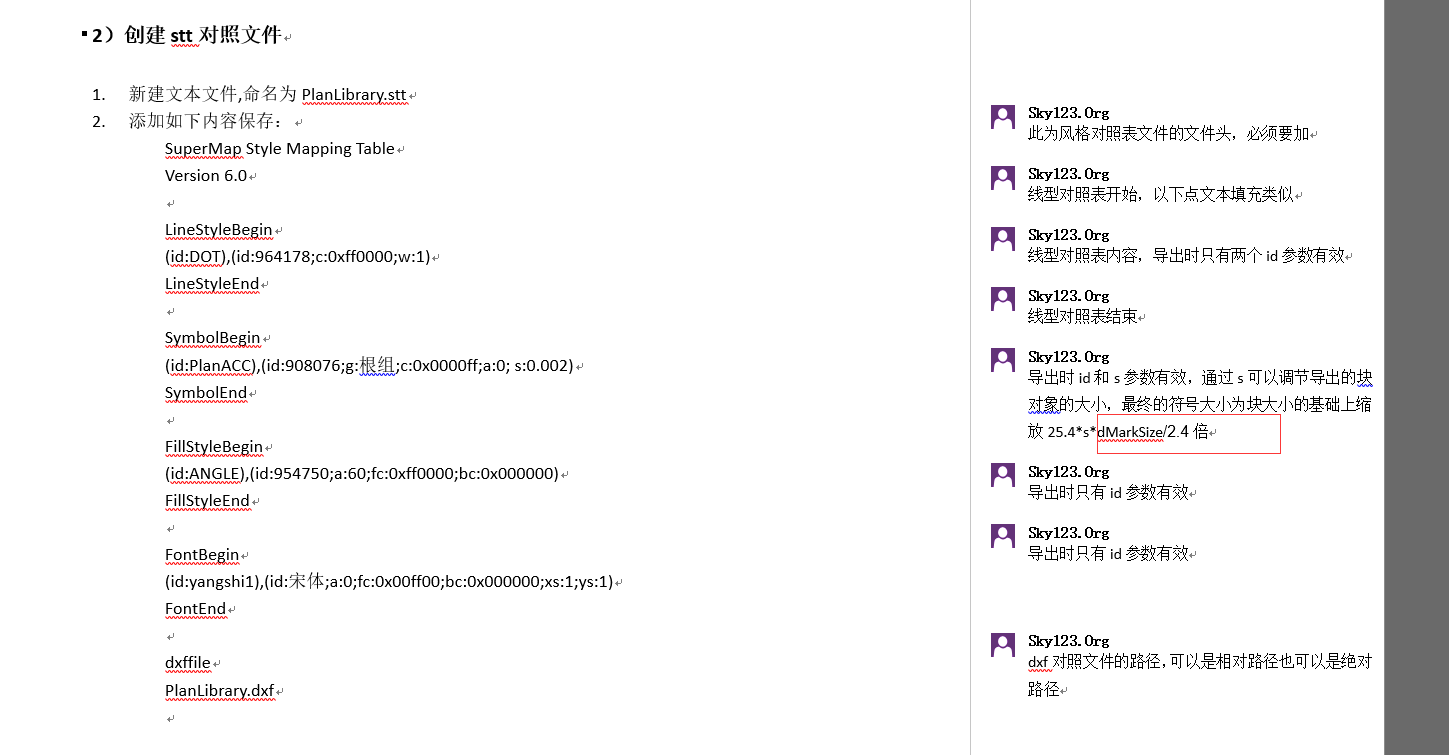Click the (id:ANGLE) fill style entry

361,474
